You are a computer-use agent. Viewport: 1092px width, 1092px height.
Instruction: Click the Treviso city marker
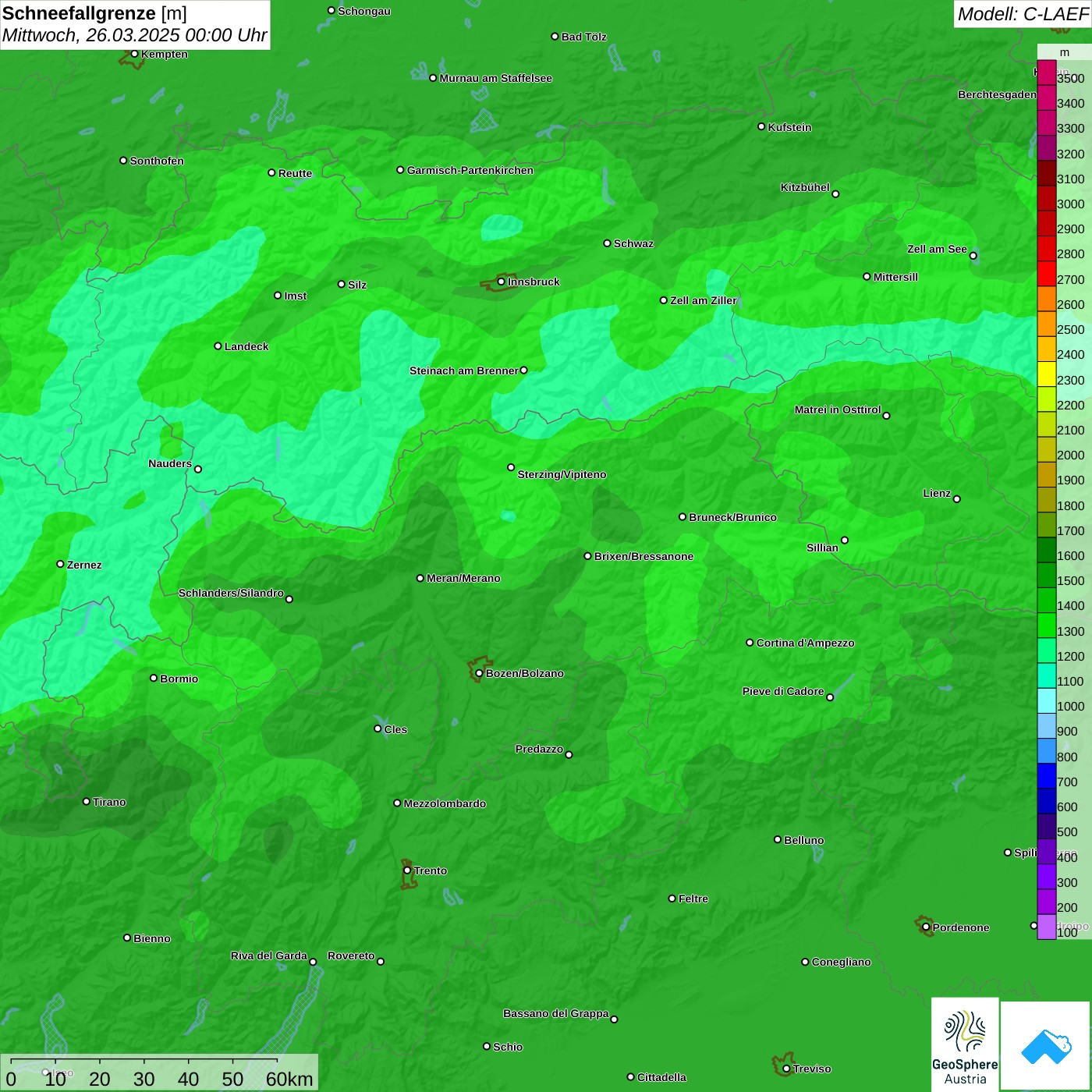tap(786, 1069)
